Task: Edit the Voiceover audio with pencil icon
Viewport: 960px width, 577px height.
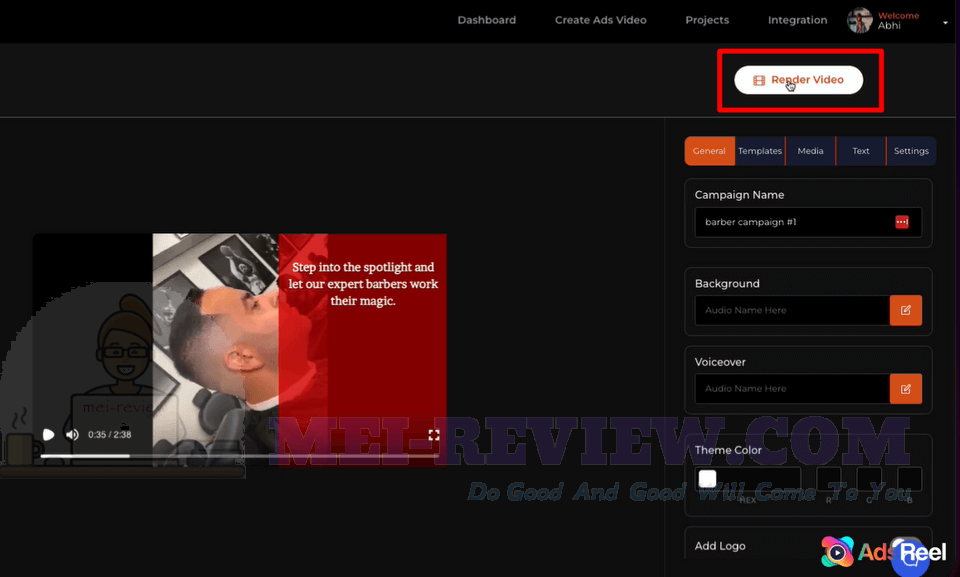Action: tap(906, 388)
